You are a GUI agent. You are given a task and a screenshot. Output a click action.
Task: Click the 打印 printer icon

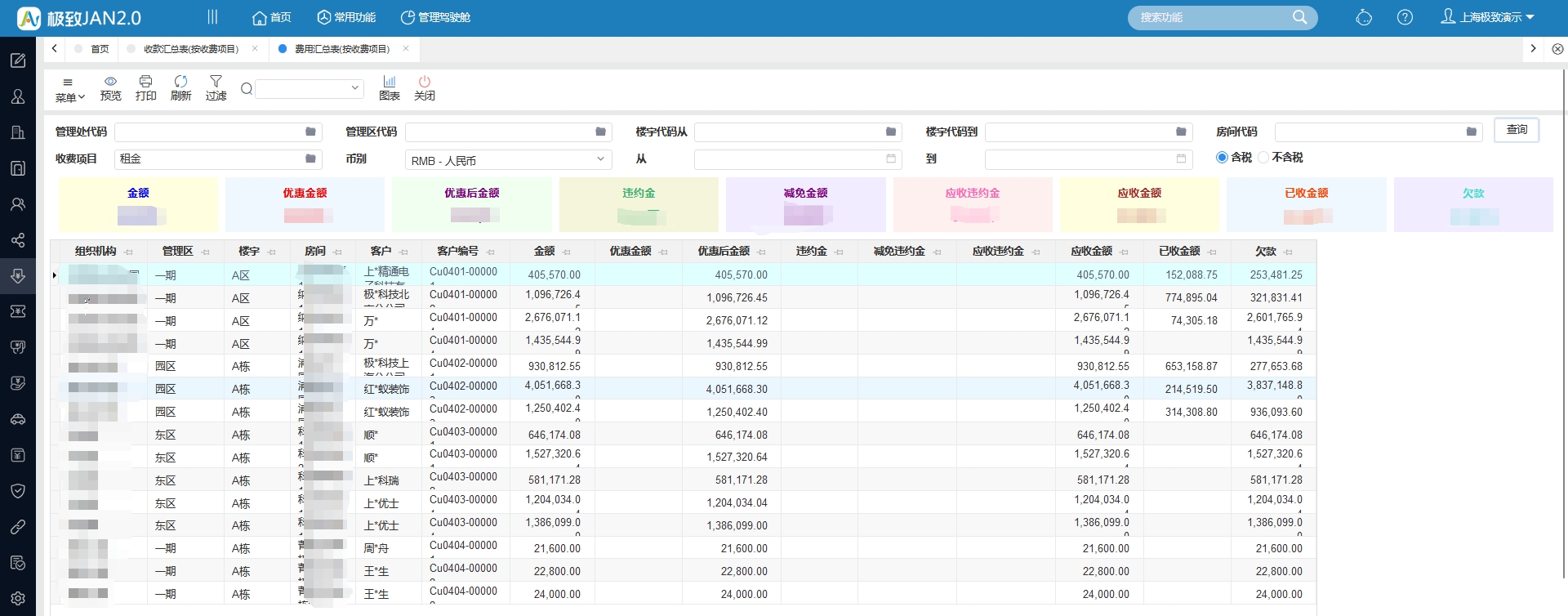[x=145, y=82]
